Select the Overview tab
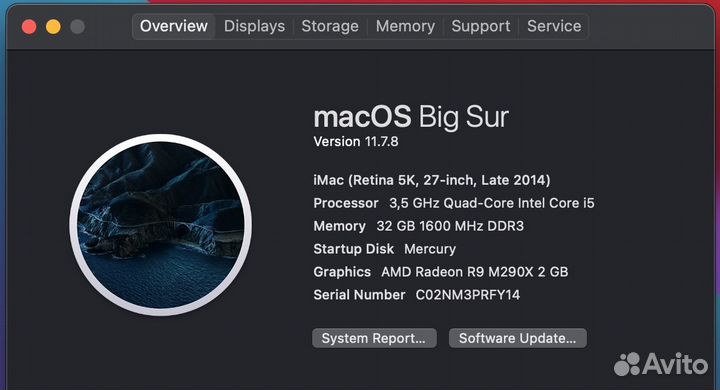 click(x=174, y=26)
